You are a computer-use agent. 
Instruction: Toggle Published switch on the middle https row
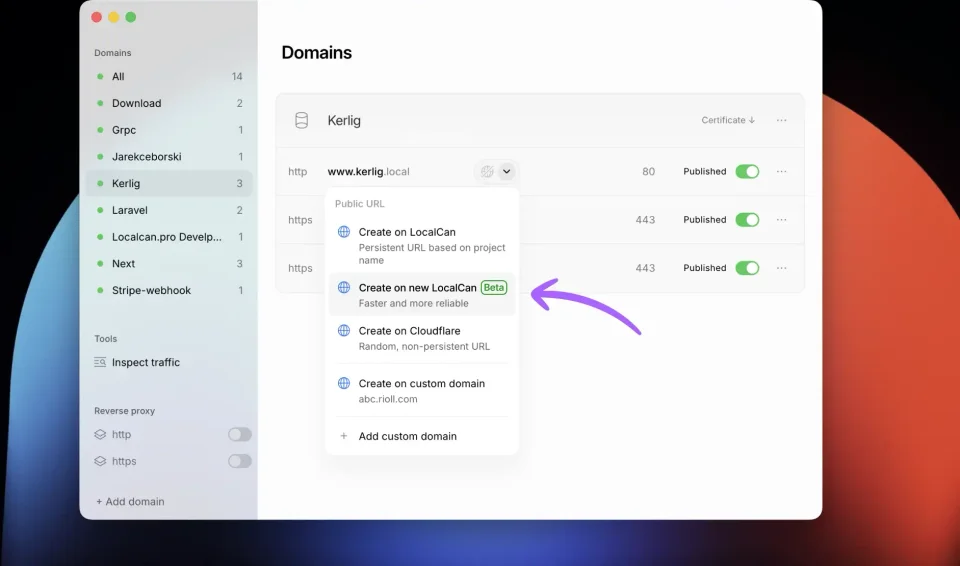pos(747,220)
